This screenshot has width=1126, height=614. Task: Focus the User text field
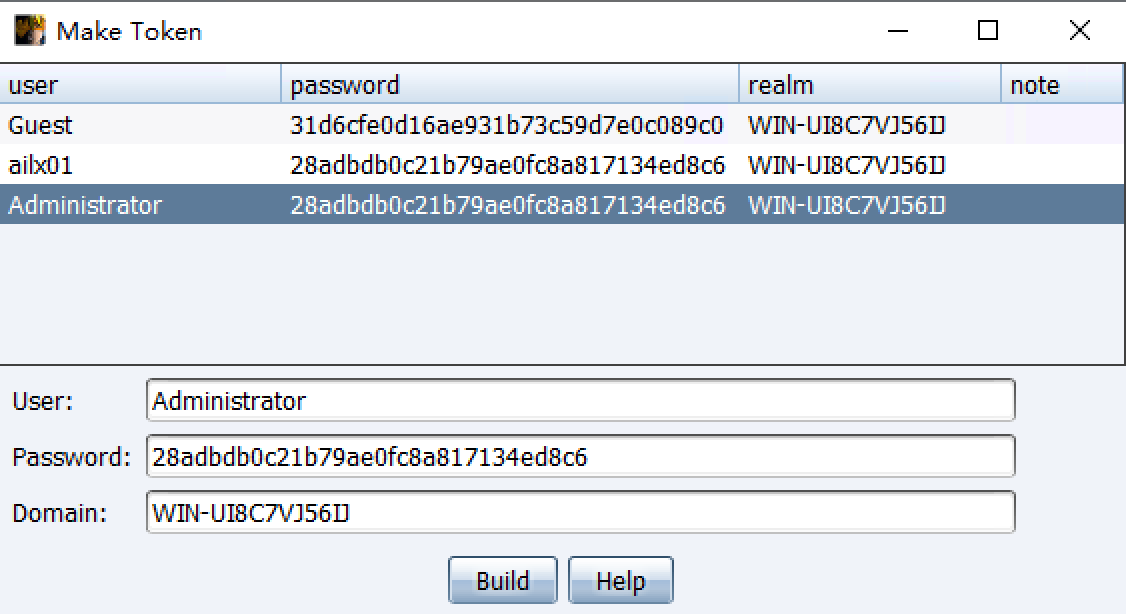tap(580, 401)
